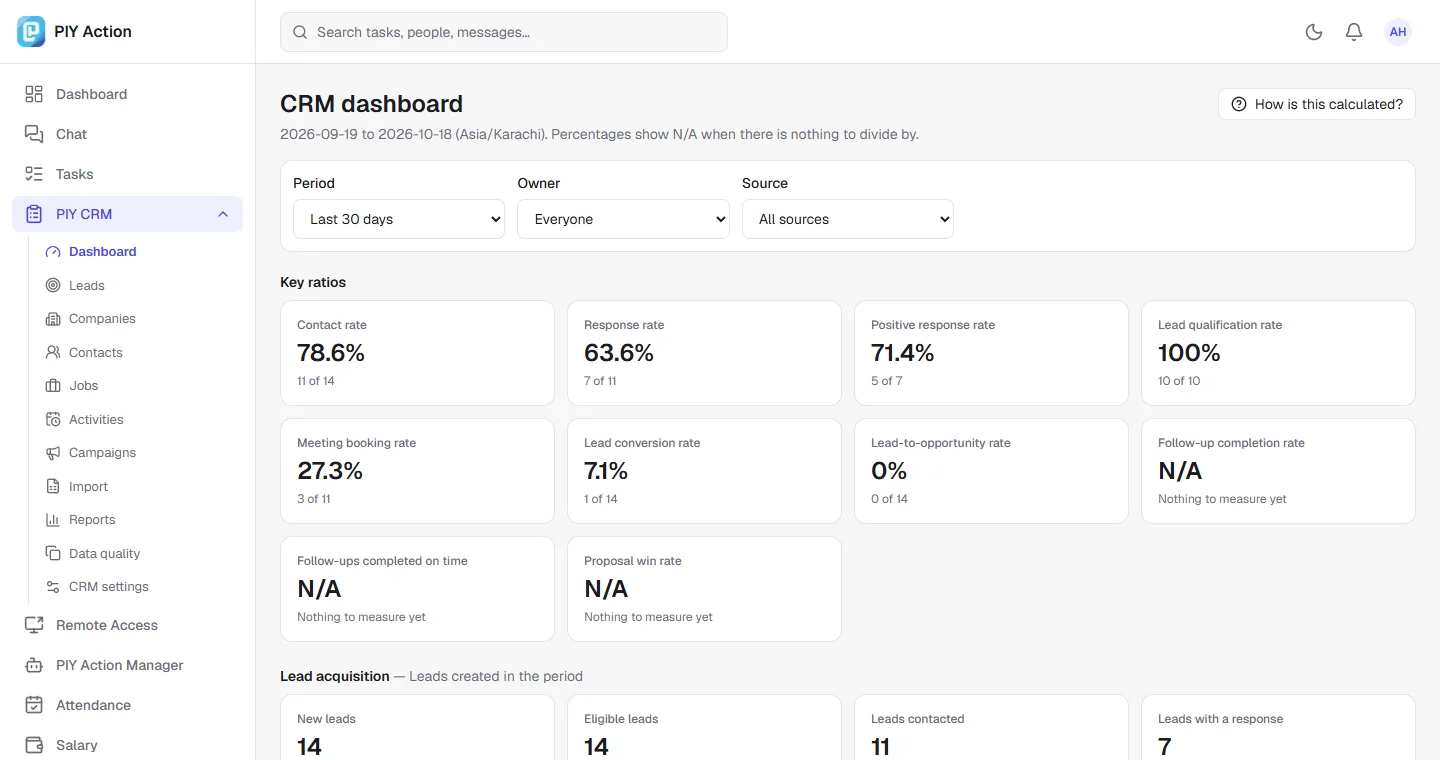Click the PIY CRM clipboard icon
This screenshot has height=760, width=1440.
34,214
